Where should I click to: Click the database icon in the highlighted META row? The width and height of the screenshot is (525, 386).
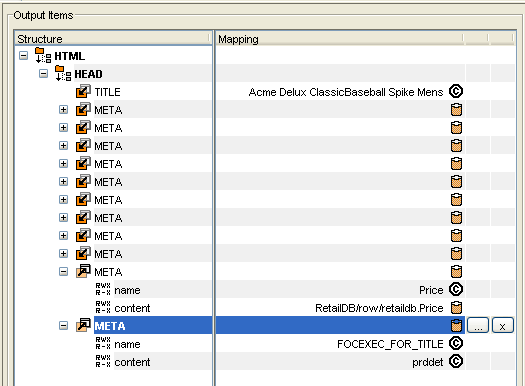click(456, 325)
